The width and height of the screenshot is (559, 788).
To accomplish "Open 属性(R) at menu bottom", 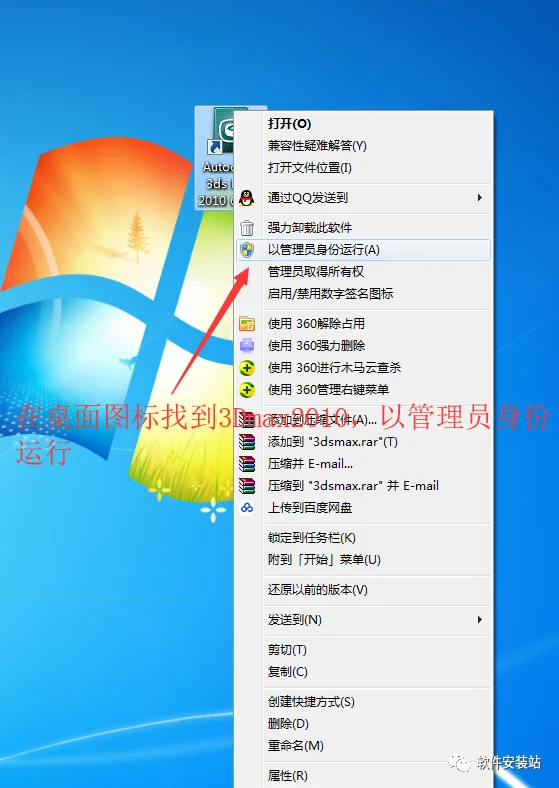I will [363, 775].
